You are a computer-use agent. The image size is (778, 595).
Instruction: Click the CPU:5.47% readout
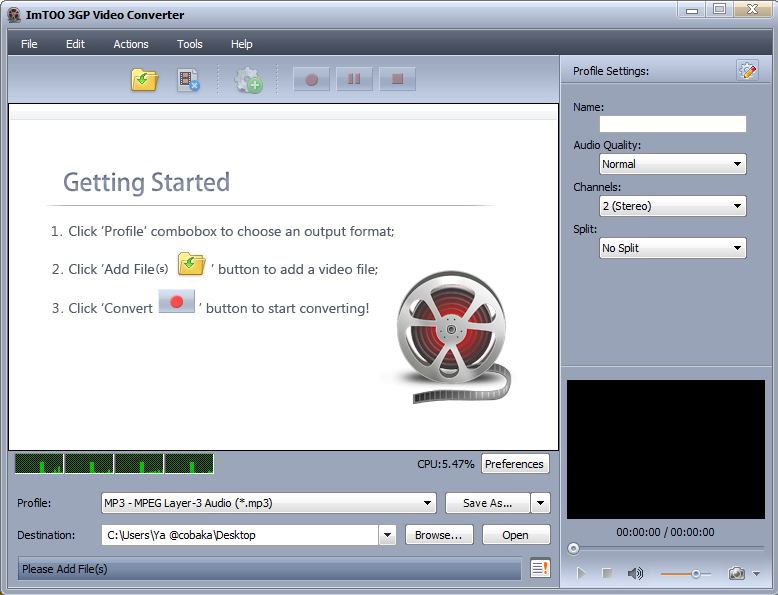tap(446, 464)
